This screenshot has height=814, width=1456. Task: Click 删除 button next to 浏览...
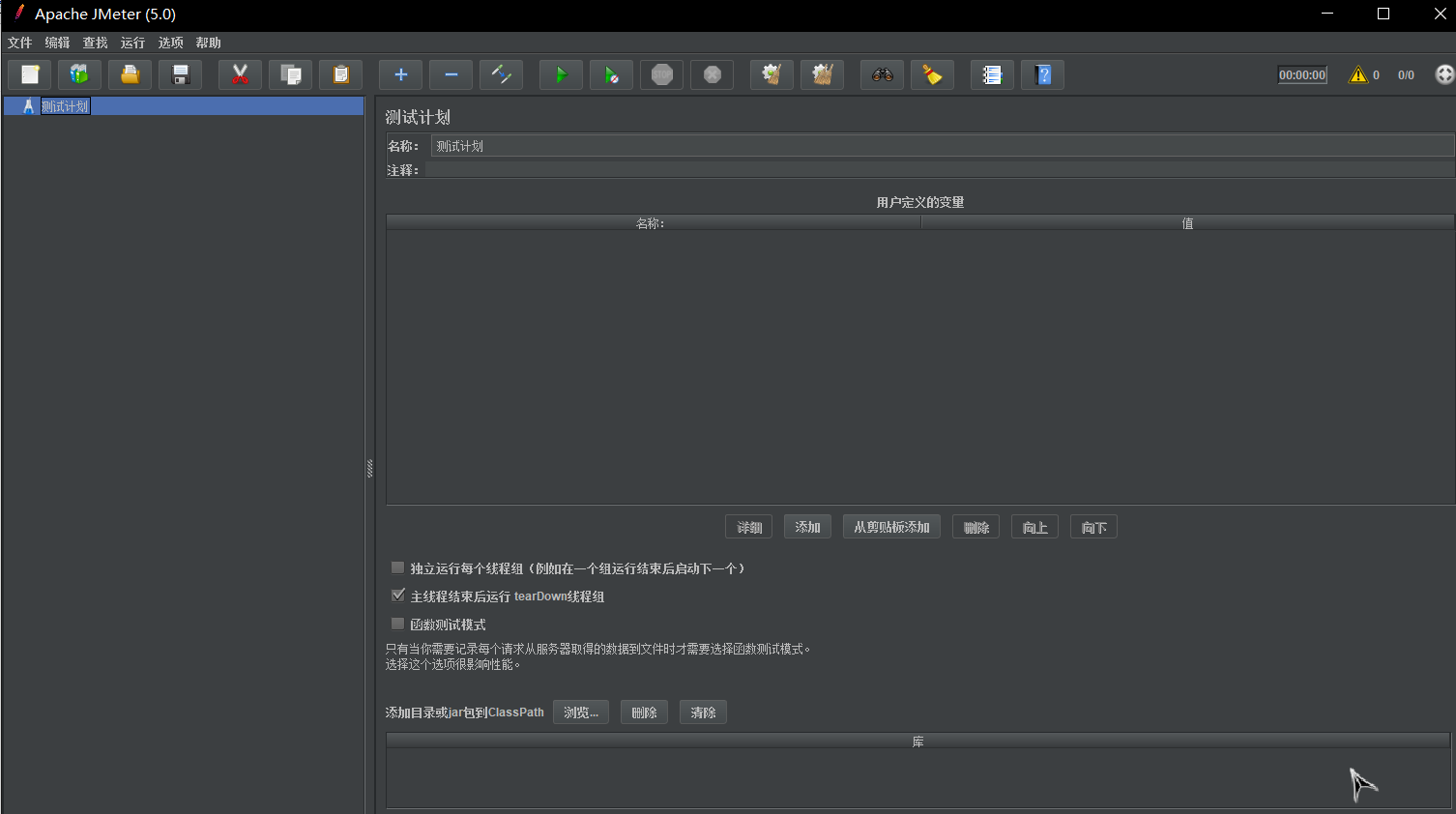coord(644,712)
